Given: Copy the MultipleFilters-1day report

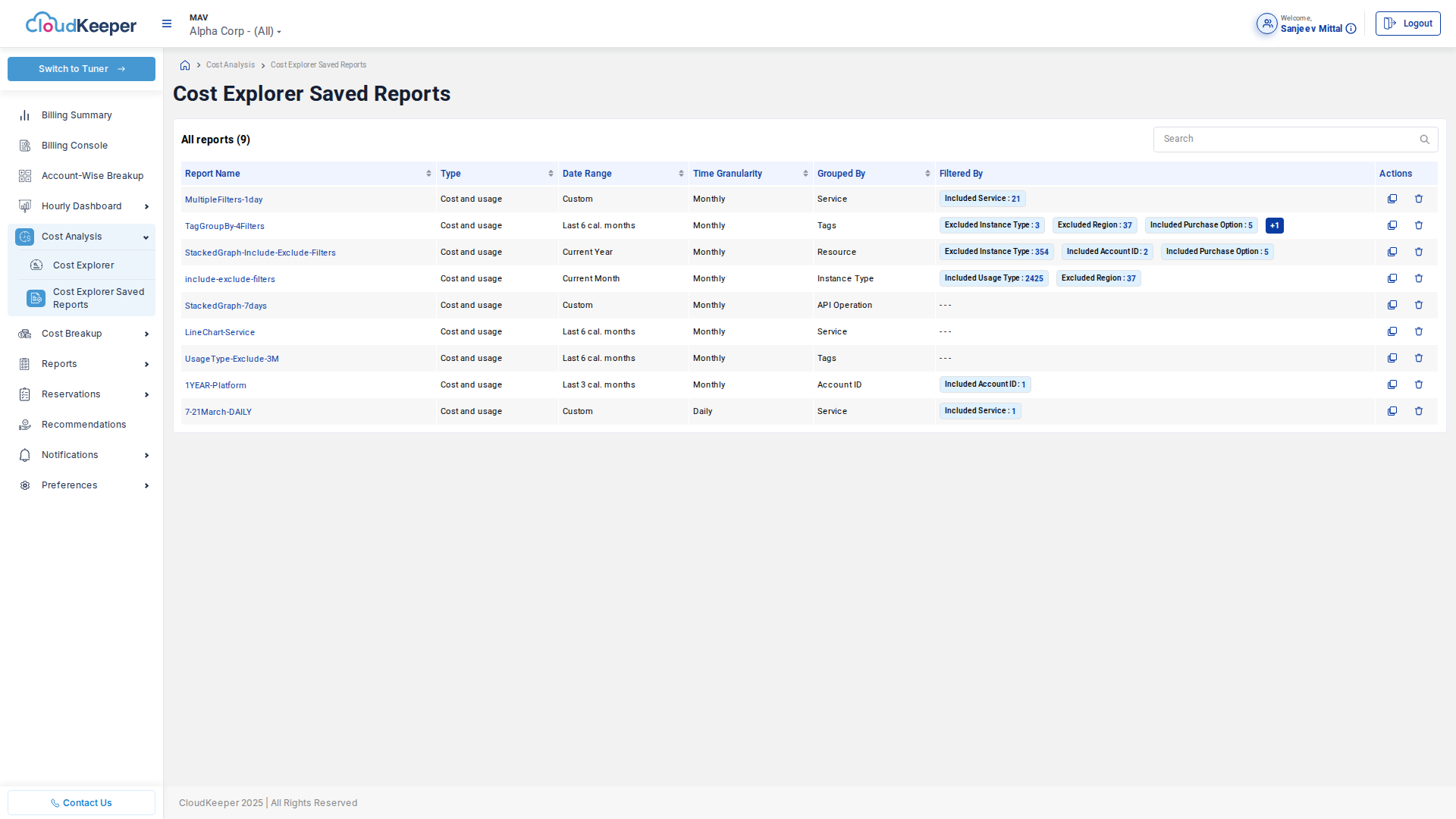Looking at the screenshot, I should pos(1392,199).
